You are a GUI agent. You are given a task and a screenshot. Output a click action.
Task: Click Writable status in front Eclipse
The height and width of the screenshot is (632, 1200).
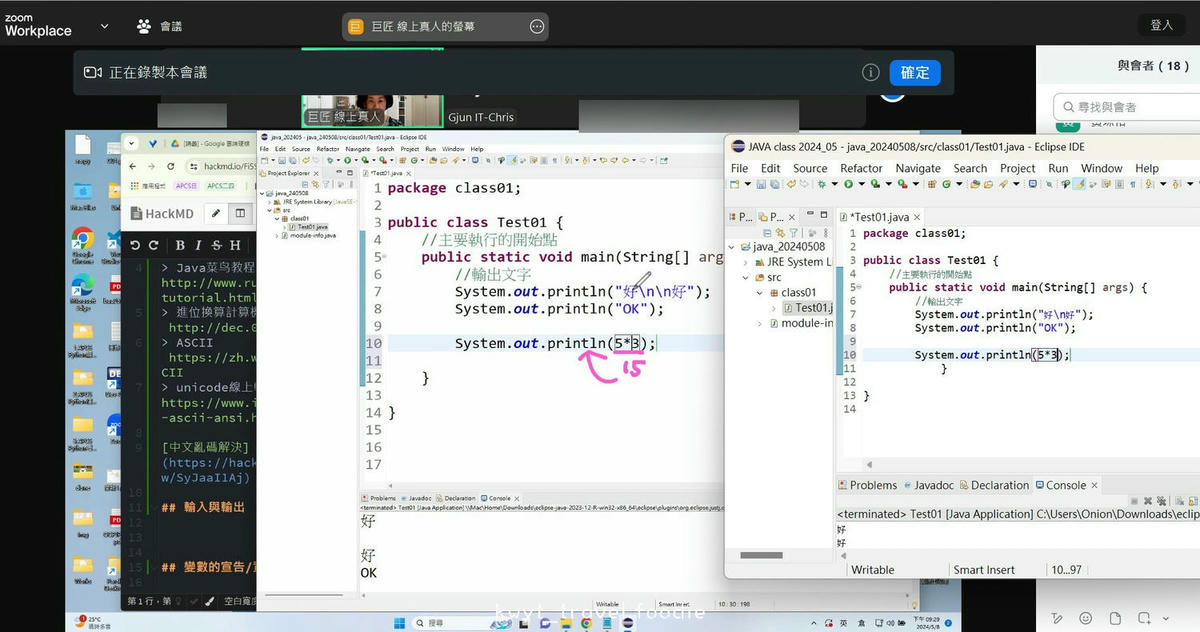873,570
